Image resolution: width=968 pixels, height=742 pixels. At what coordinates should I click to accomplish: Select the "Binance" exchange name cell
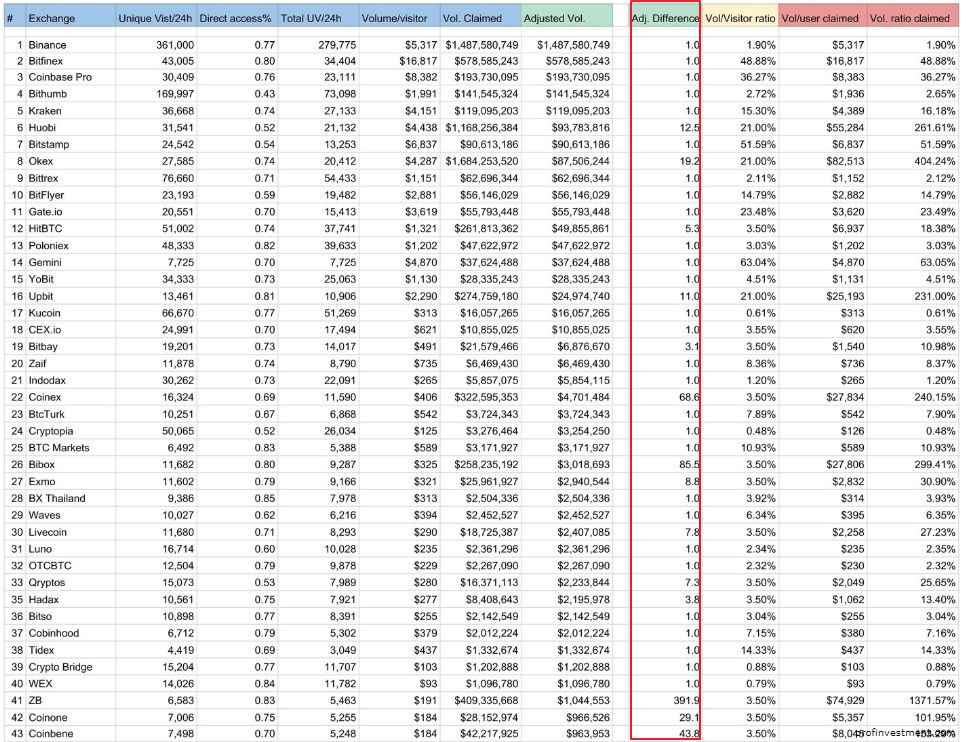(48, 45)
